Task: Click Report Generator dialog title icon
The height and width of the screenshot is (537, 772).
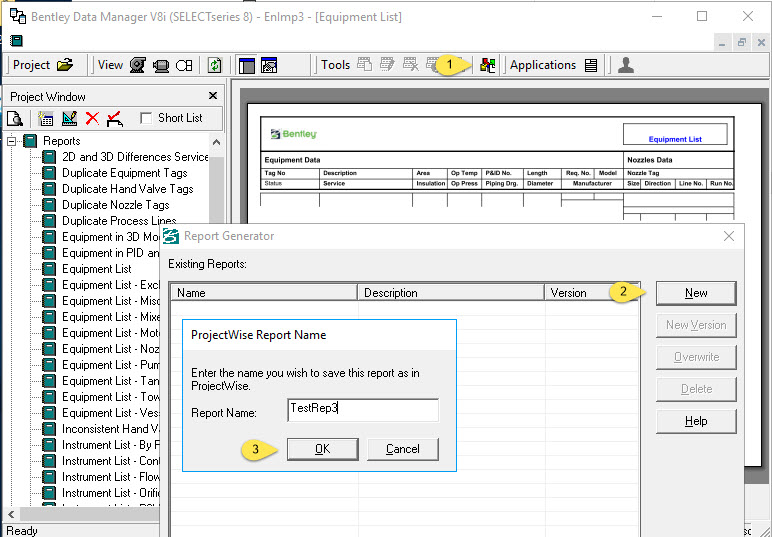Action: 171,236
